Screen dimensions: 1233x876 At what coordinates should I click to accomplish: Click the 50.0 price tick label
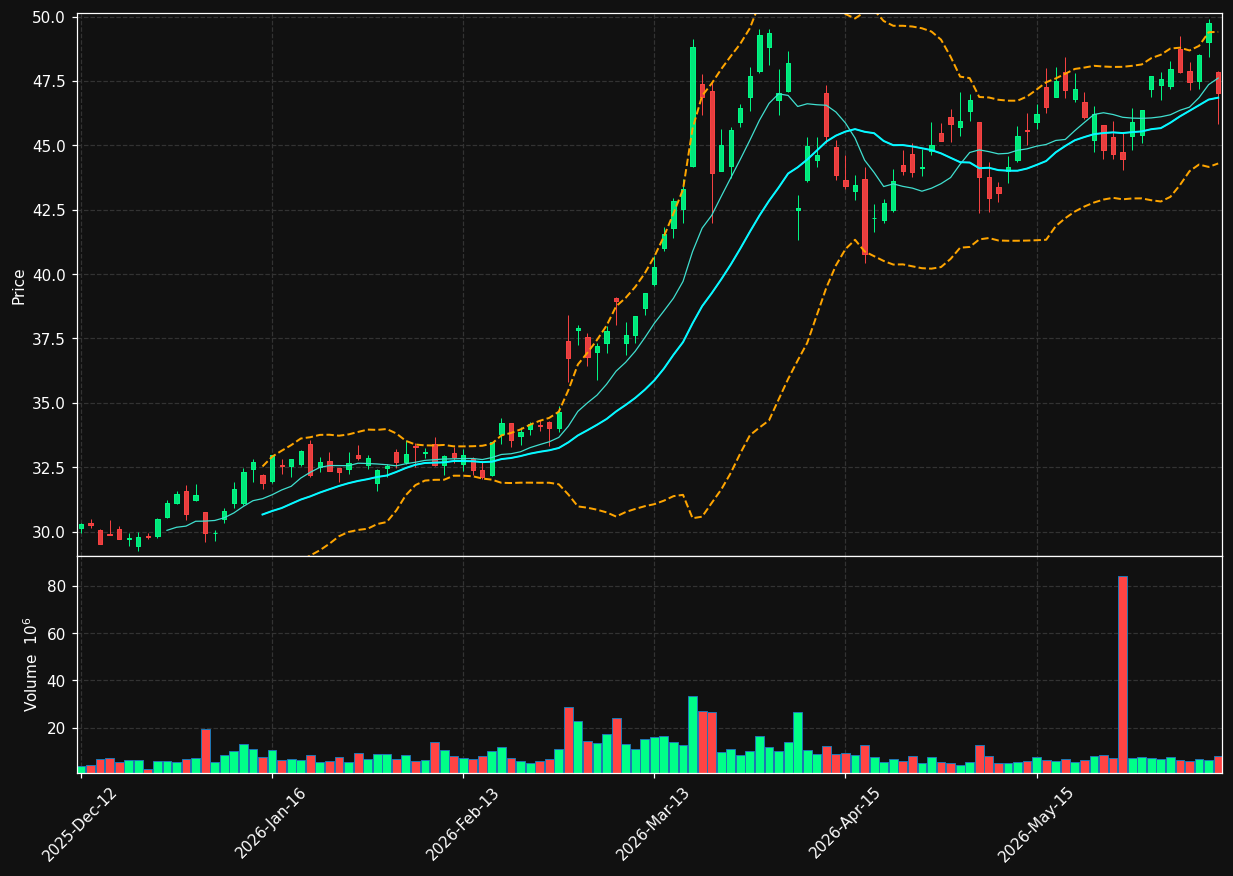[x=49, y=17]
